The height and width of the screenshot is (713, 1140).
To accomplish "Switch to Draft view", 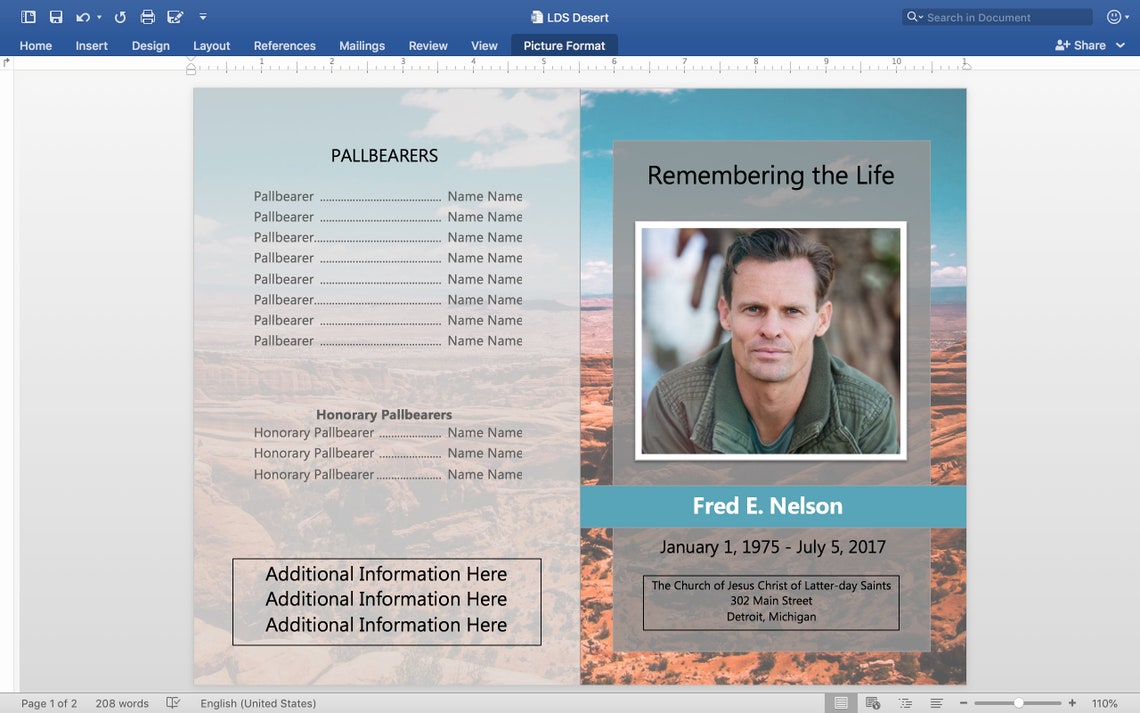I will click(x=936, y=702).
